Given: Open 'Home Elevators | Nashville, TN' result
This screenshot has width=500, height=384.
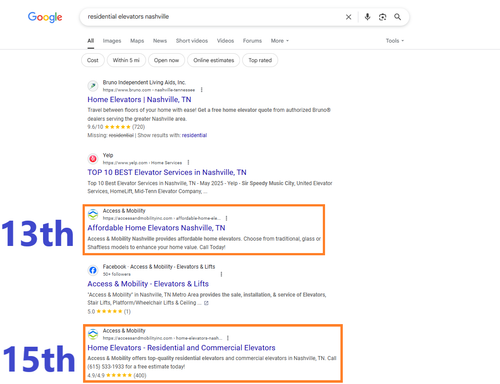Looking at the screenshot, I should point(139,100).
